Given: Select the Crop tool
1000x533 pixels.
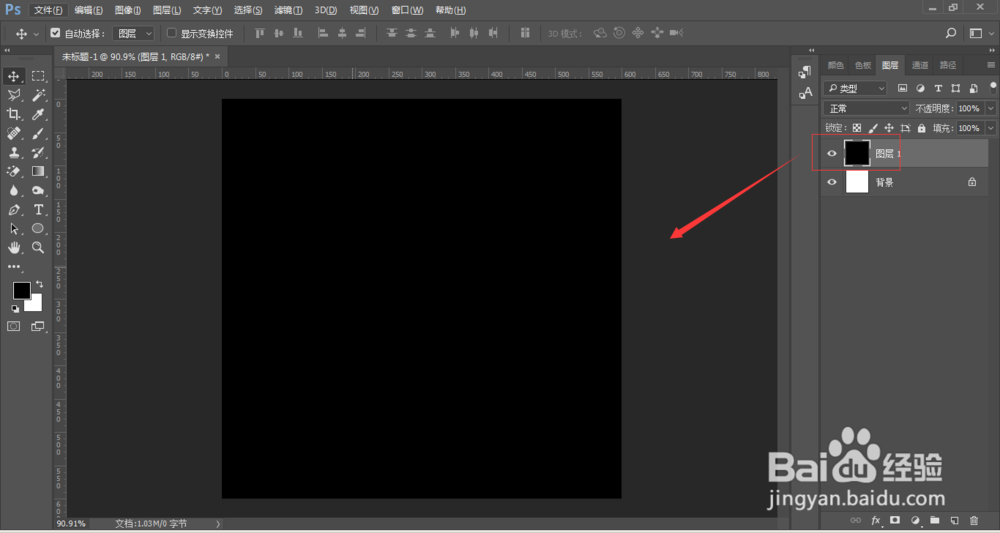Looking at the screenshot, I should [13, 115].
